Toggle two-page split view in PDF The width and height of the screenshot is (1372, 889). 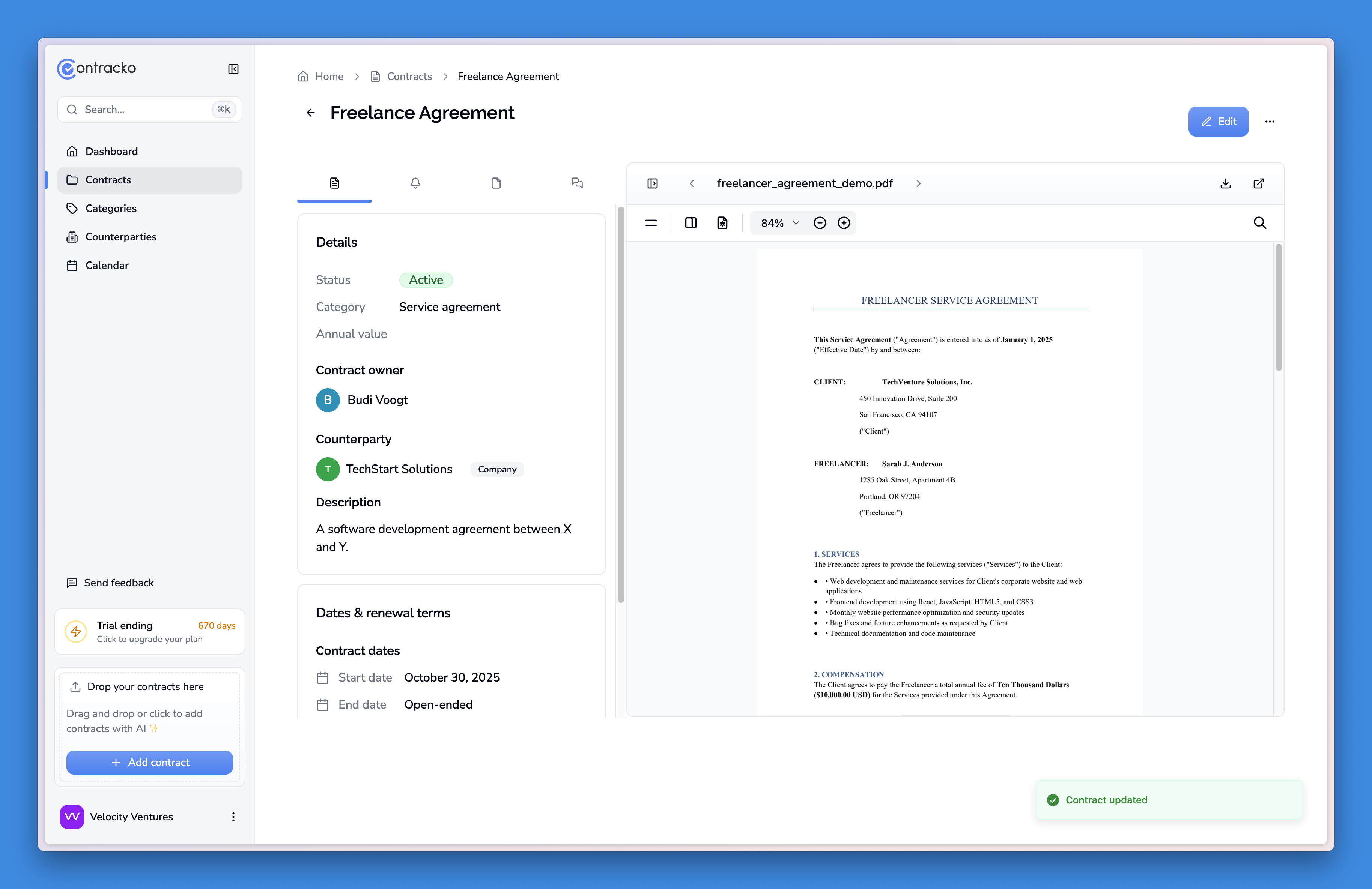691,223
